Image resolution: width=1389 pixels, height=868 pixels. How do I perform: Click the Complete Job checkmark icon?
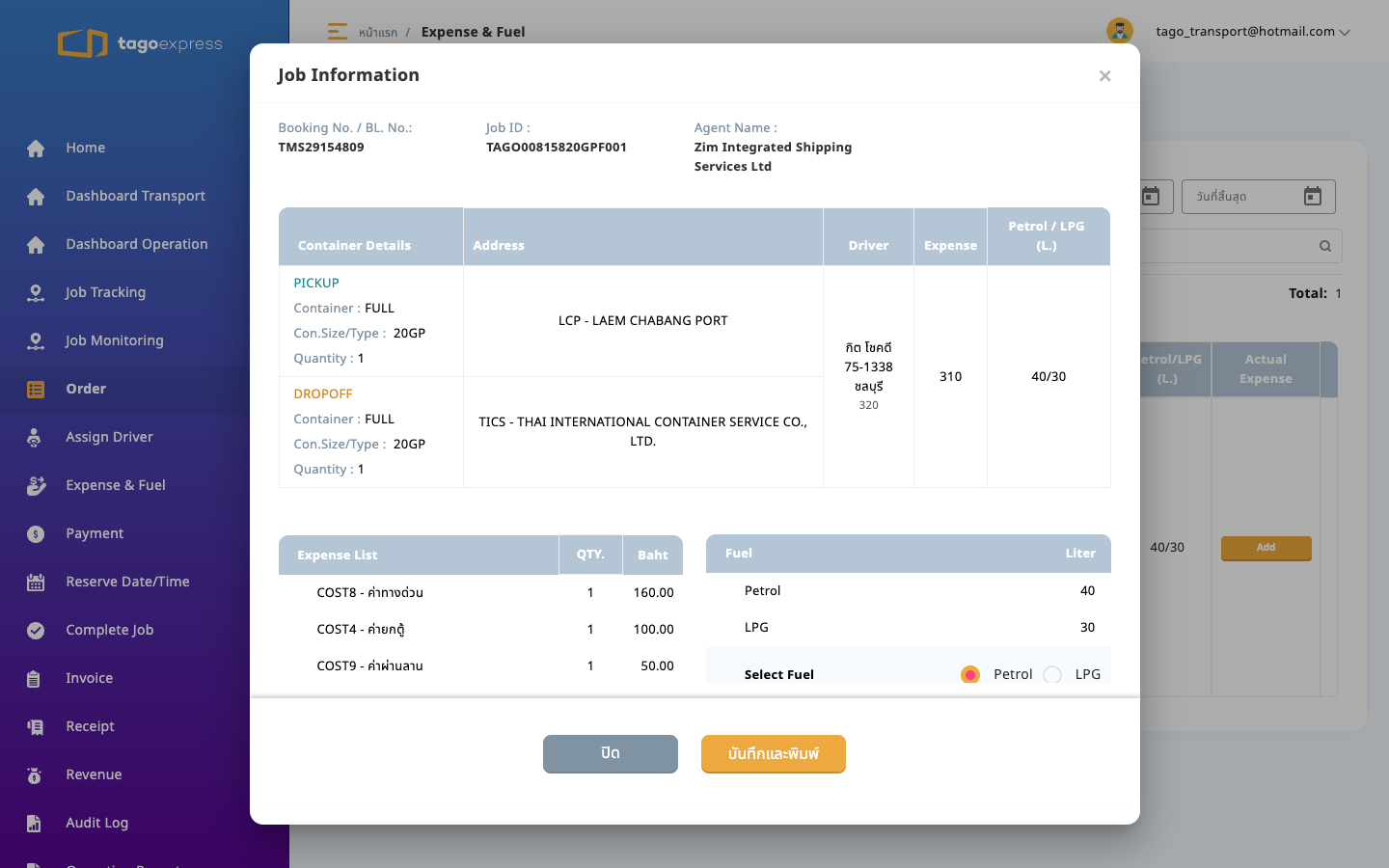[36, 630]
